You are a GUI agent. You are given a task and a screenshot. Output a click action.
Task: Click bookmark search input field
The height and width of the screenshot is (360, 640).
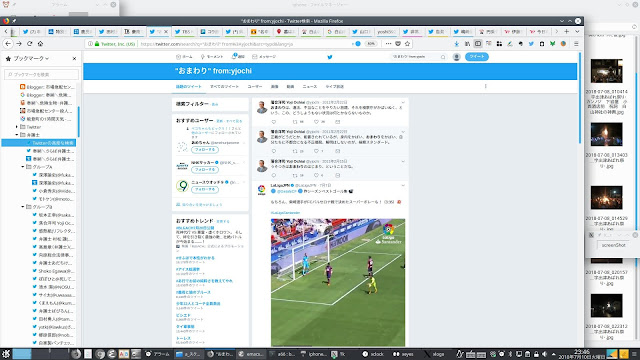[x=42, y=75]
